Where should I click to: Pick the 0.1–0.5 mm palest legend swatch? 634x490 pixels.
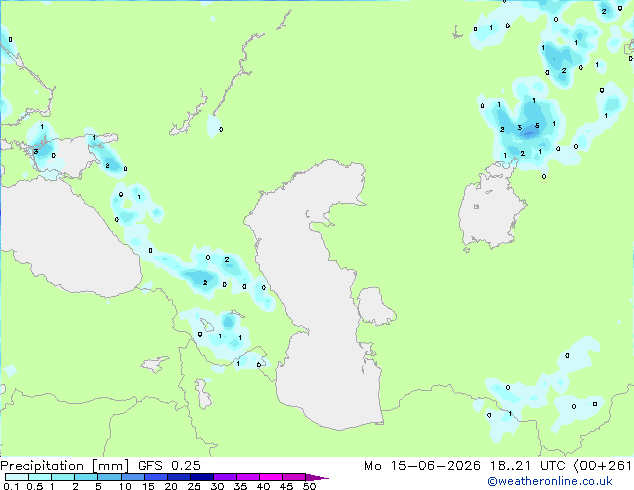17,477
